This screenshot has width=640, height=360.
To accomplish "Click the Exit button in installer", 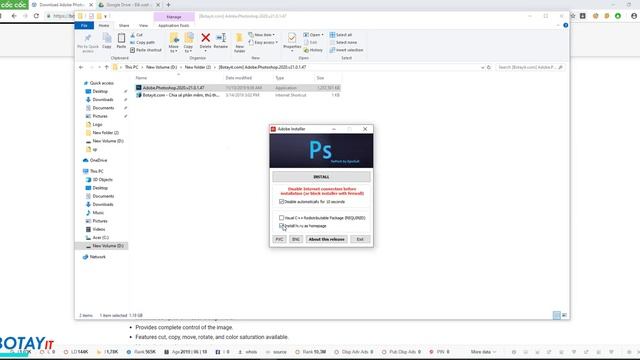I will tap(360, 239).
